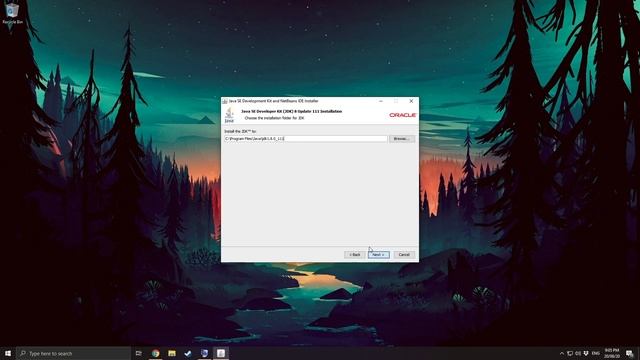
Task: Open Task View from the taskbar
Action: pos(139,353)
